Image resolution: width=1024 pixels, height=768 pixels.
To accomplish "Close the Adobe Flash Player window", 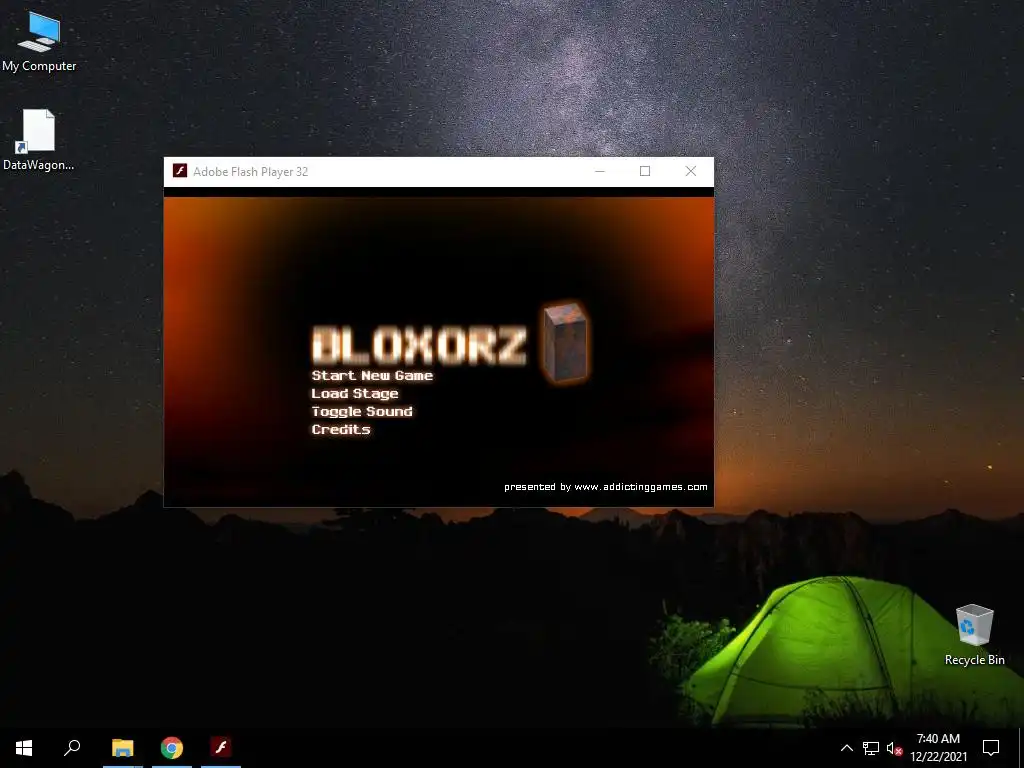I will coord(690,171).
